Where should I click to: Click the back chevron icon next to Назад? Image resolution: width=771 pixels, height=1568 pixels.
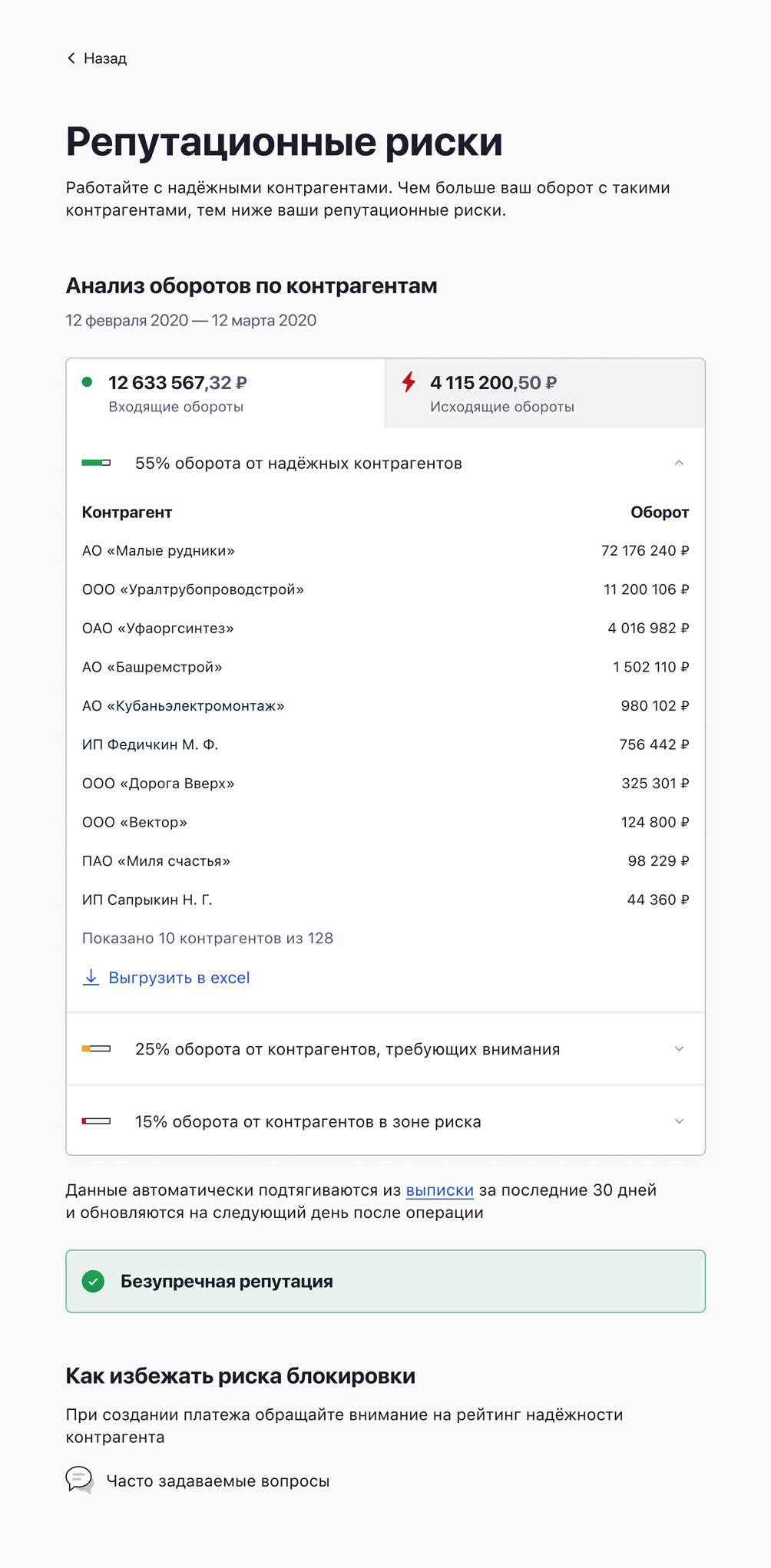tap(71, 58)
